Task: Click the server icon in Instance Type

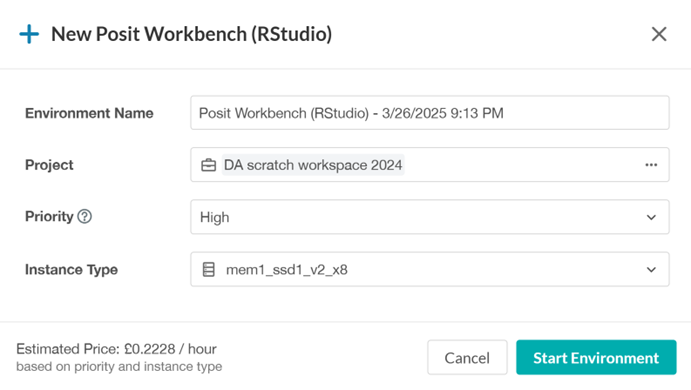Action: (x=208, y=269)
